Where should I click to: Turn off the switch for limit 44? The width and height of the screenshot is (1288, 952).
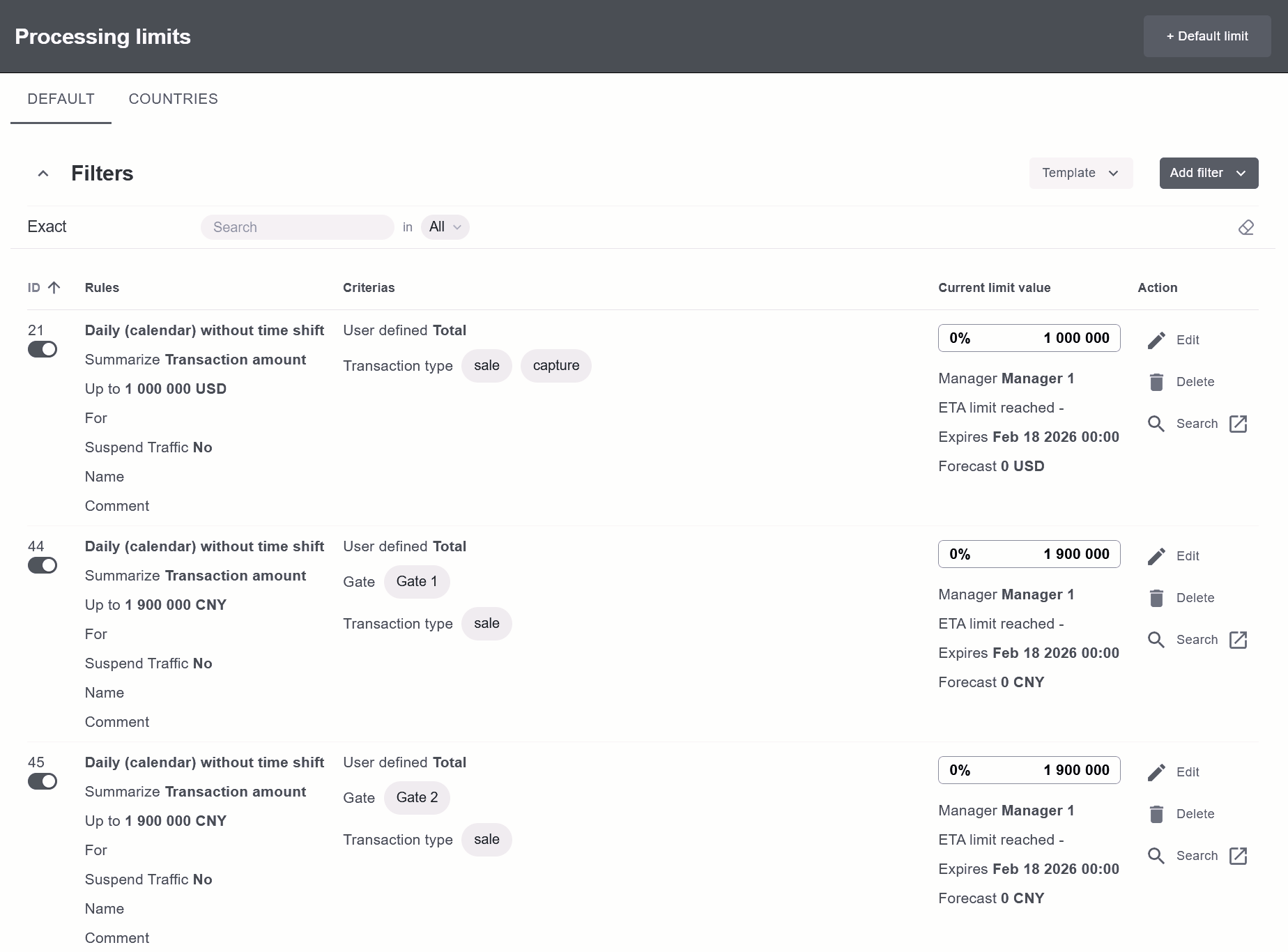(43, 565)
